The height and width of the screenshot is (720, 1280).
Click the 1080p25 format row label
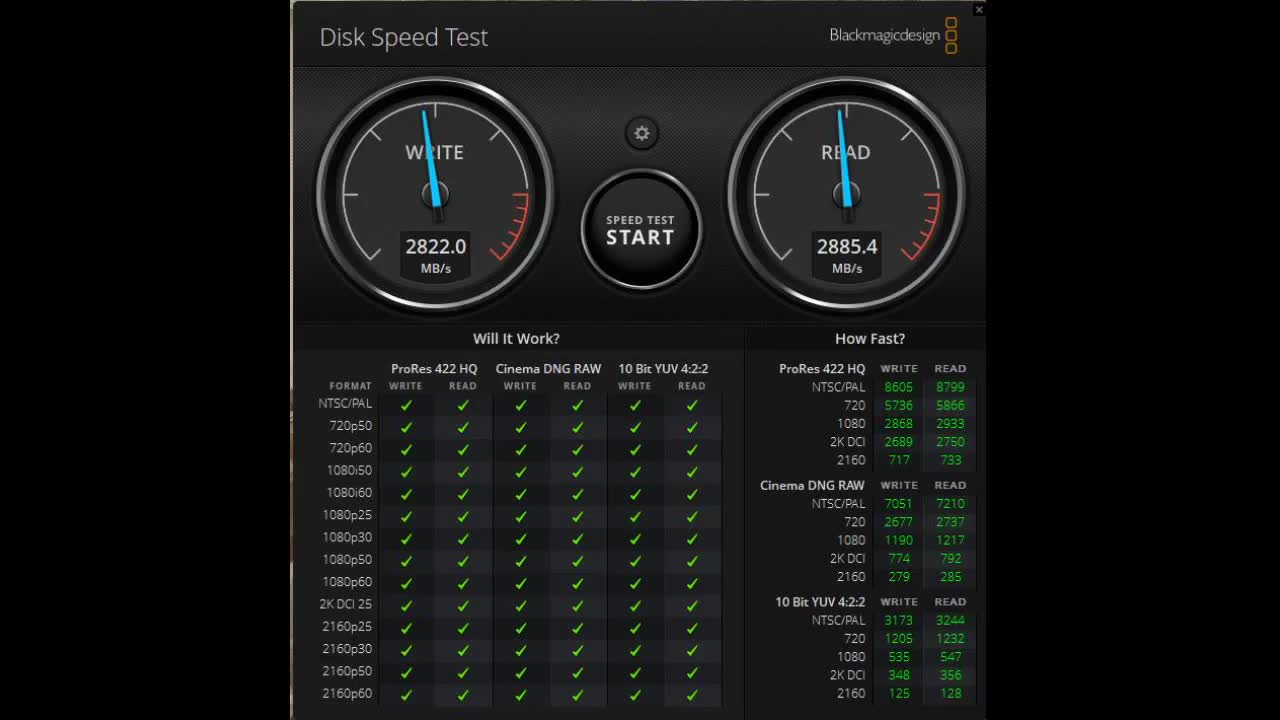coord(348,515)
